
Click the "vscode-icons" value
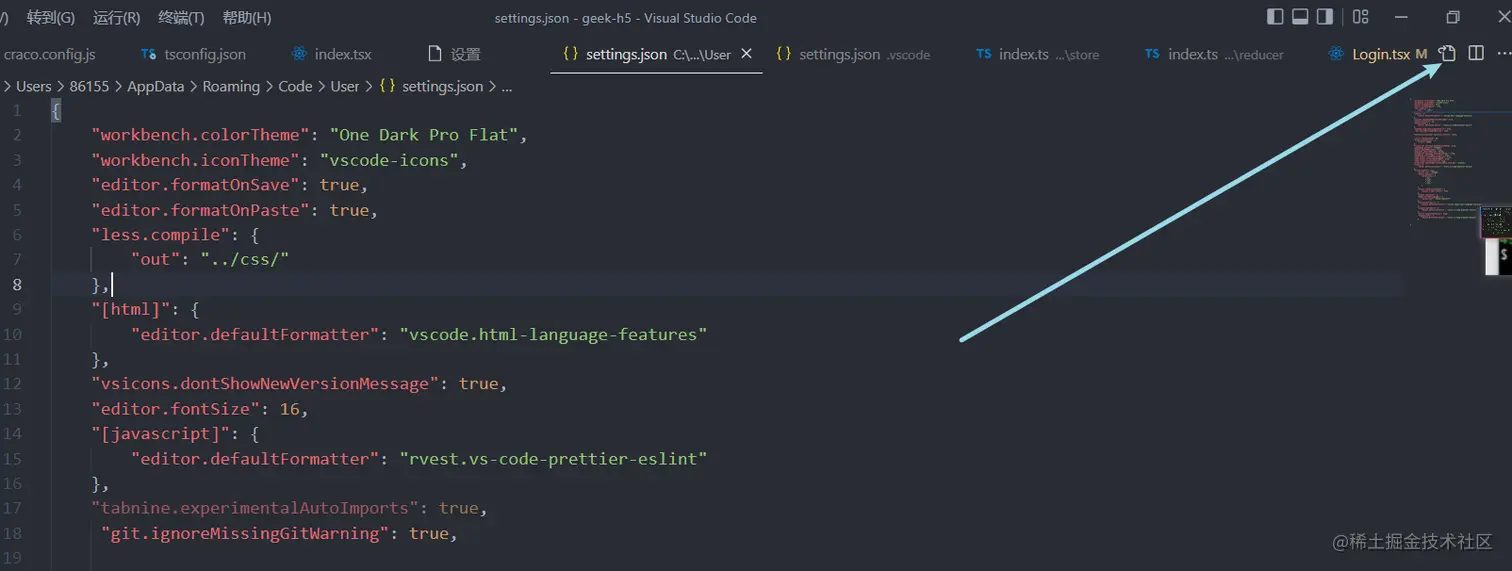(x=388, y=160)
